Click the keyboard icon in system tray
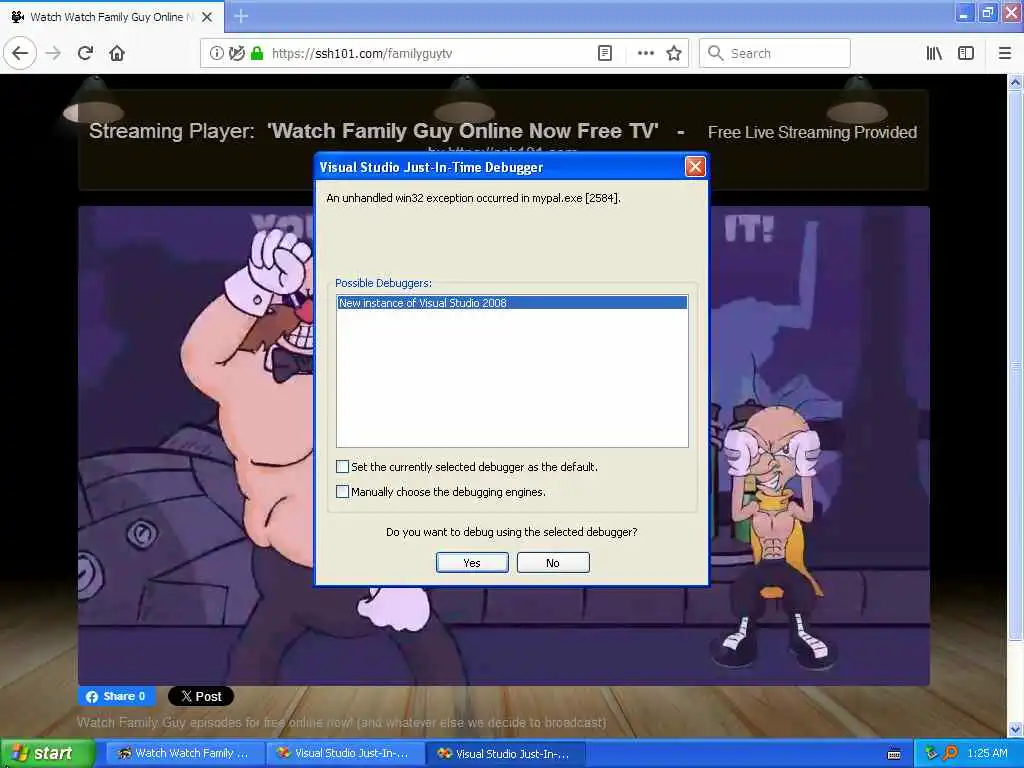Viewport: 1024px width, 768px height. 894,754
